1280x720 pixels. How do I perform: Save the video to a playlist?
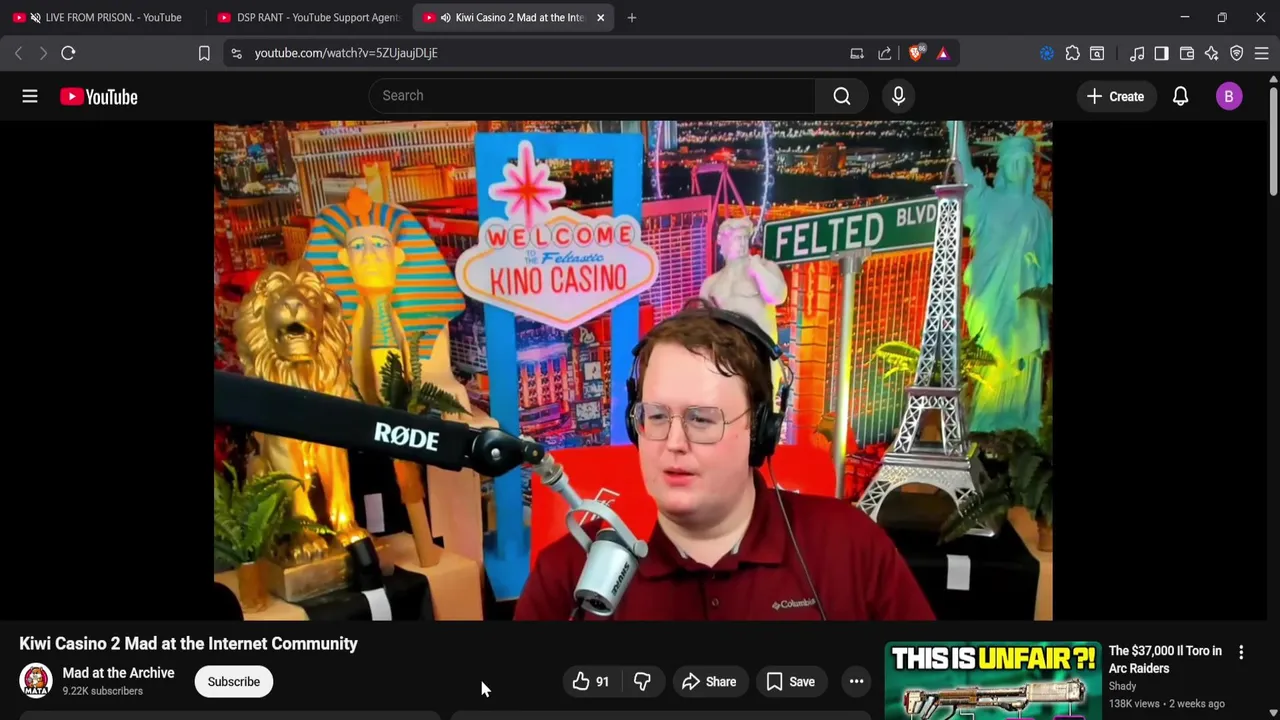790,682
